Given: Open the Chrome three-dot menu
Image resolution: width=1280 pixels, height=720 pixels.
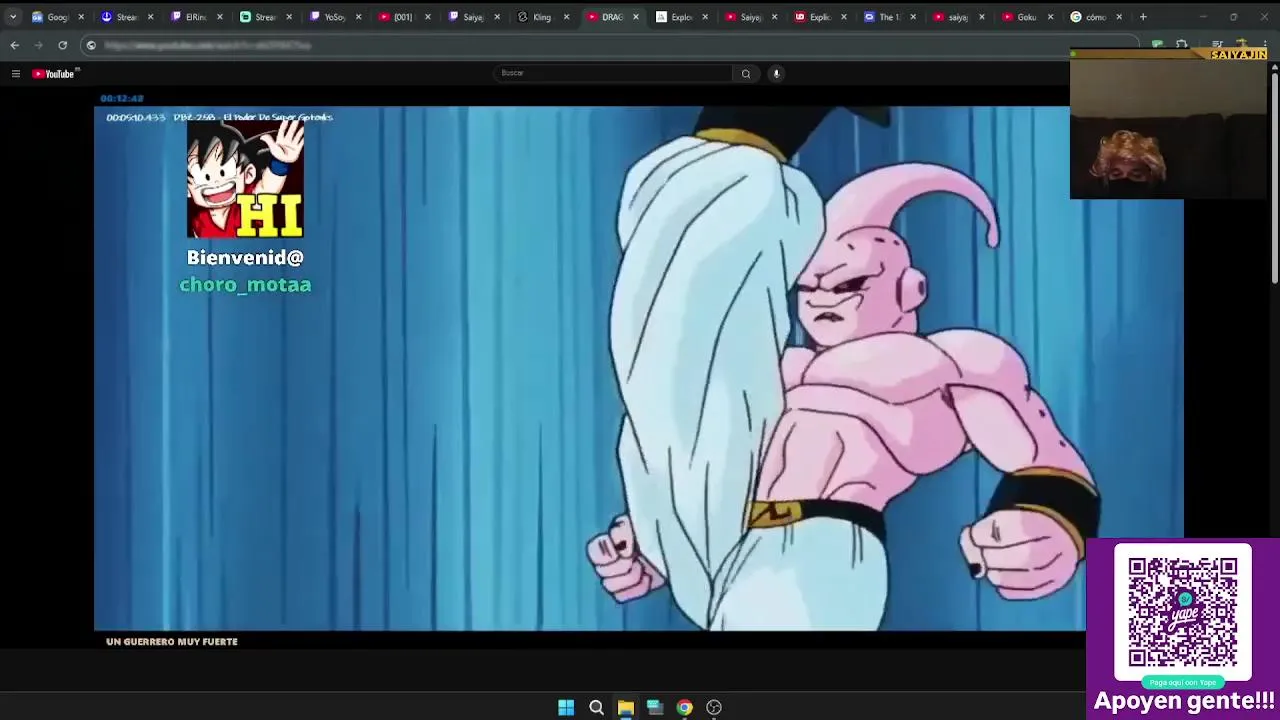Looking at the screenshot, I should point(1266,45).
